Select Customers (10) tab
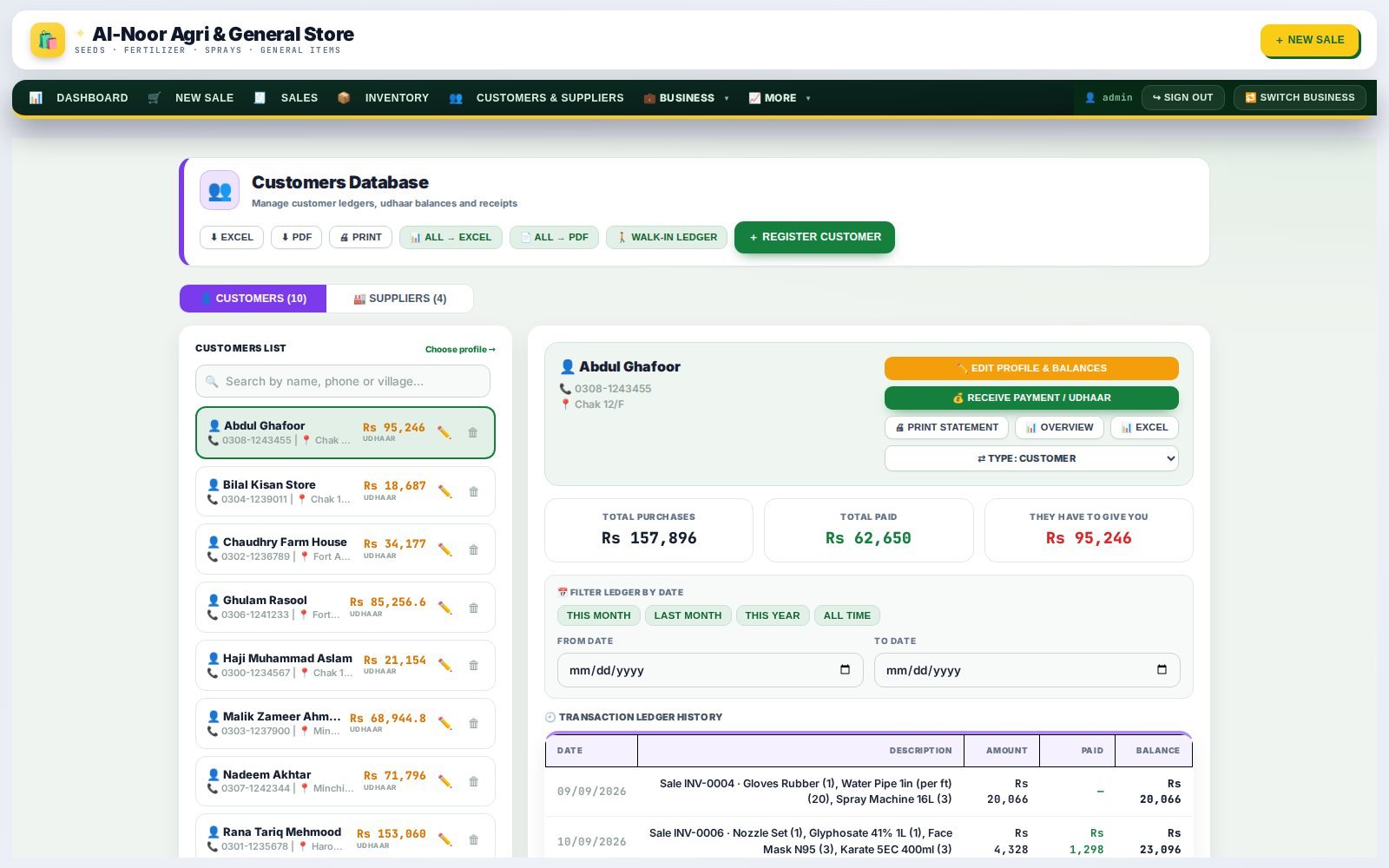The height and width of the screenshot is (868, 1389). pos(253,299)
